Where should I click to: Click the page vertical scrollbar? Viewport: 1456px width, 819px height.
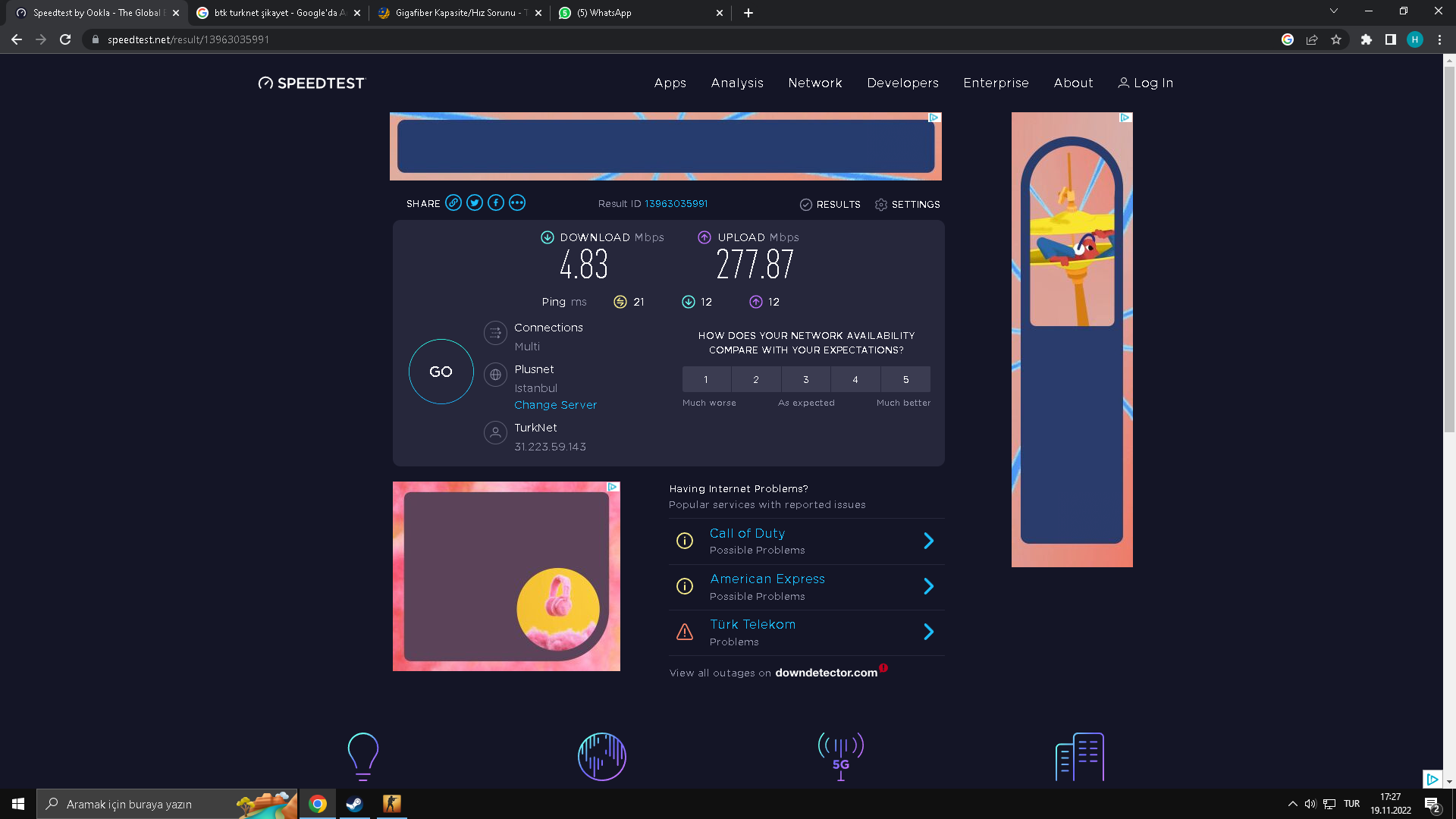coord(1449,250)
